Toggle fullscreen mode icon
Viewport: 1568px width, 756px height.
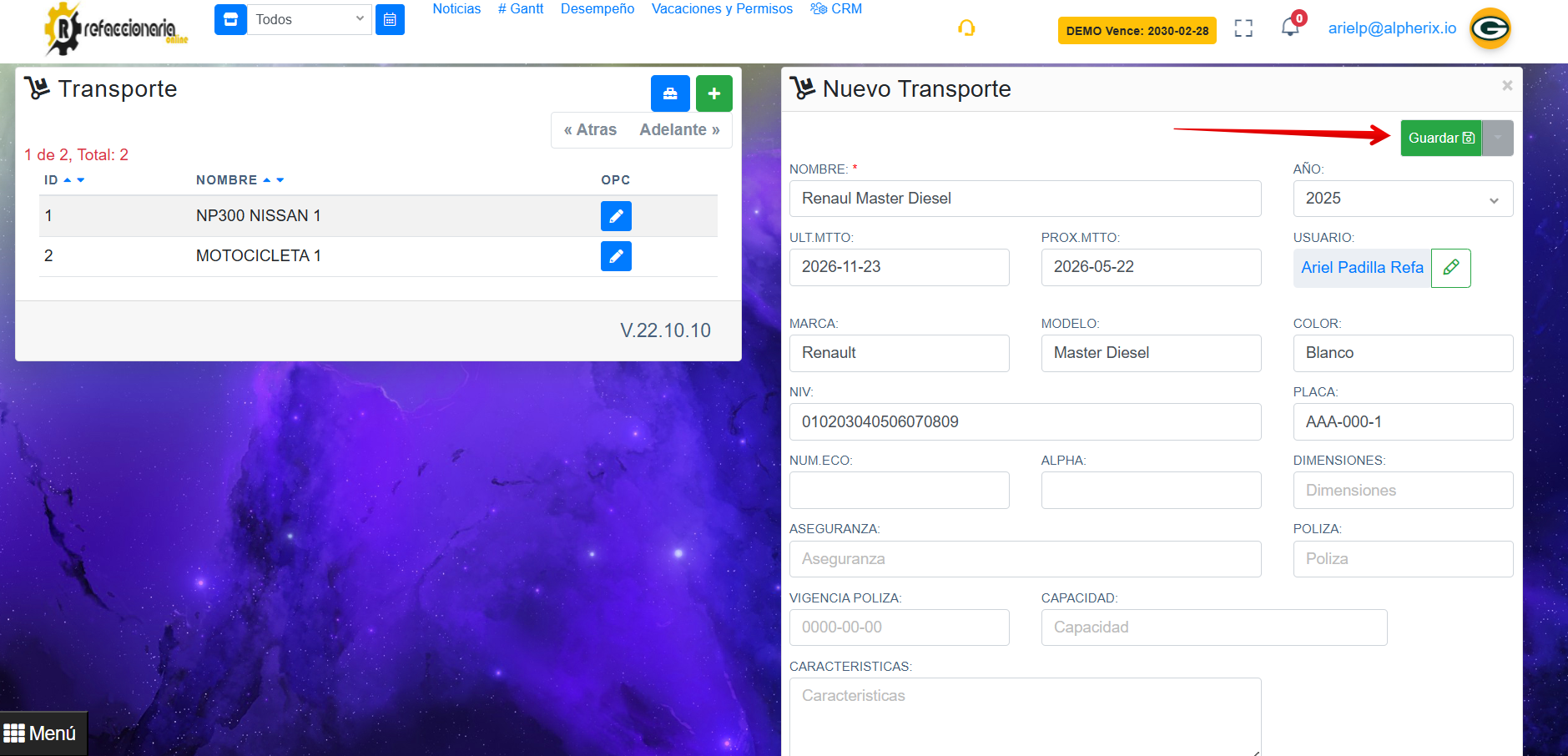click(x=1243, y=28)
